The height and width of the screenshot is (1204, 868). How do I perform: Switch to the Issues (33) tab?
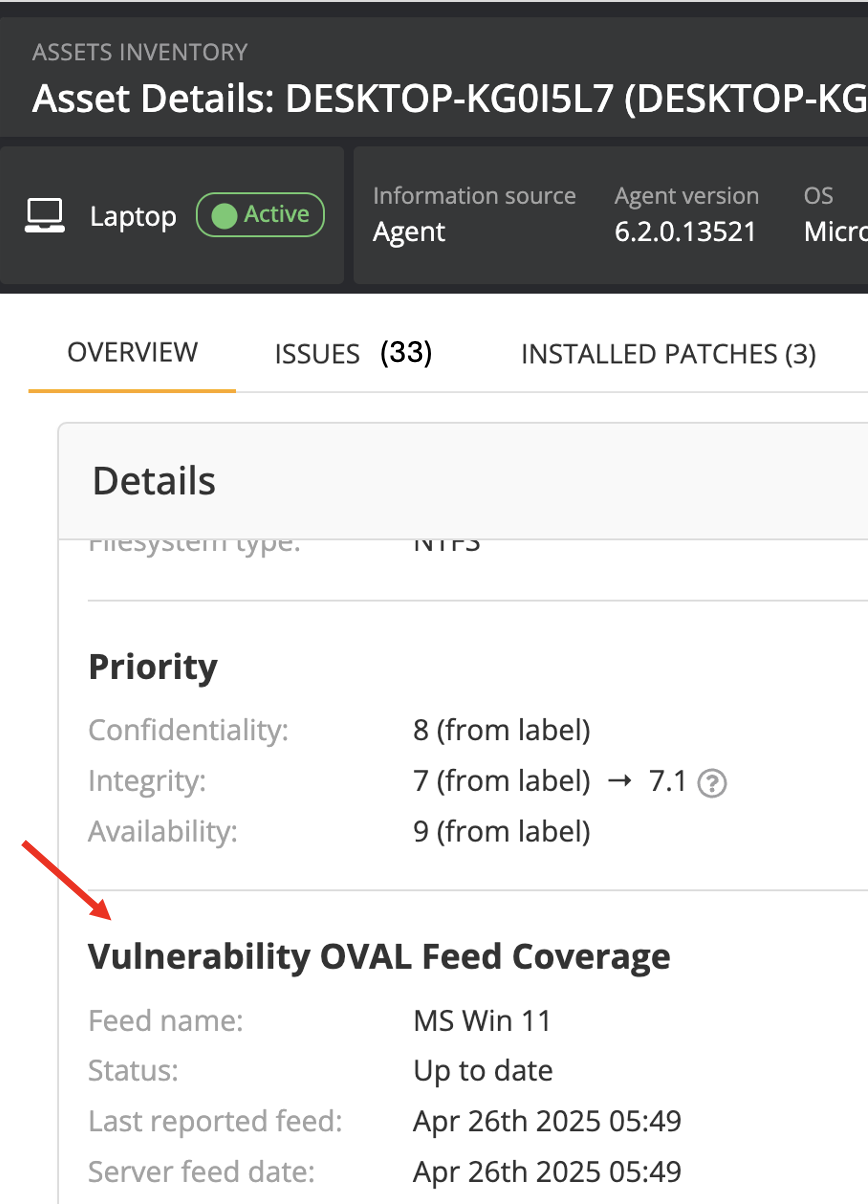[x=353, y=353]
